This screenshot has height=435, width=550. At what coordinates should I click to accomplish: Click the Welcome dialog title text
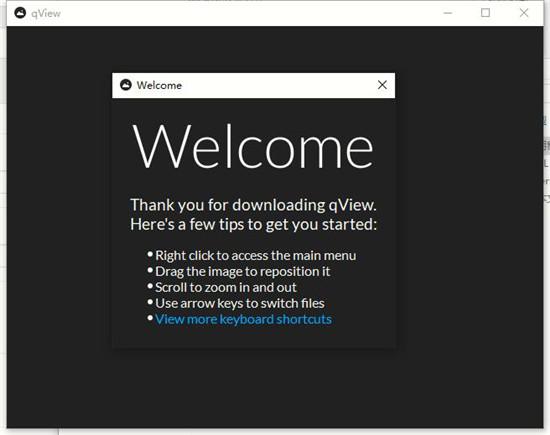pos(159,85)
